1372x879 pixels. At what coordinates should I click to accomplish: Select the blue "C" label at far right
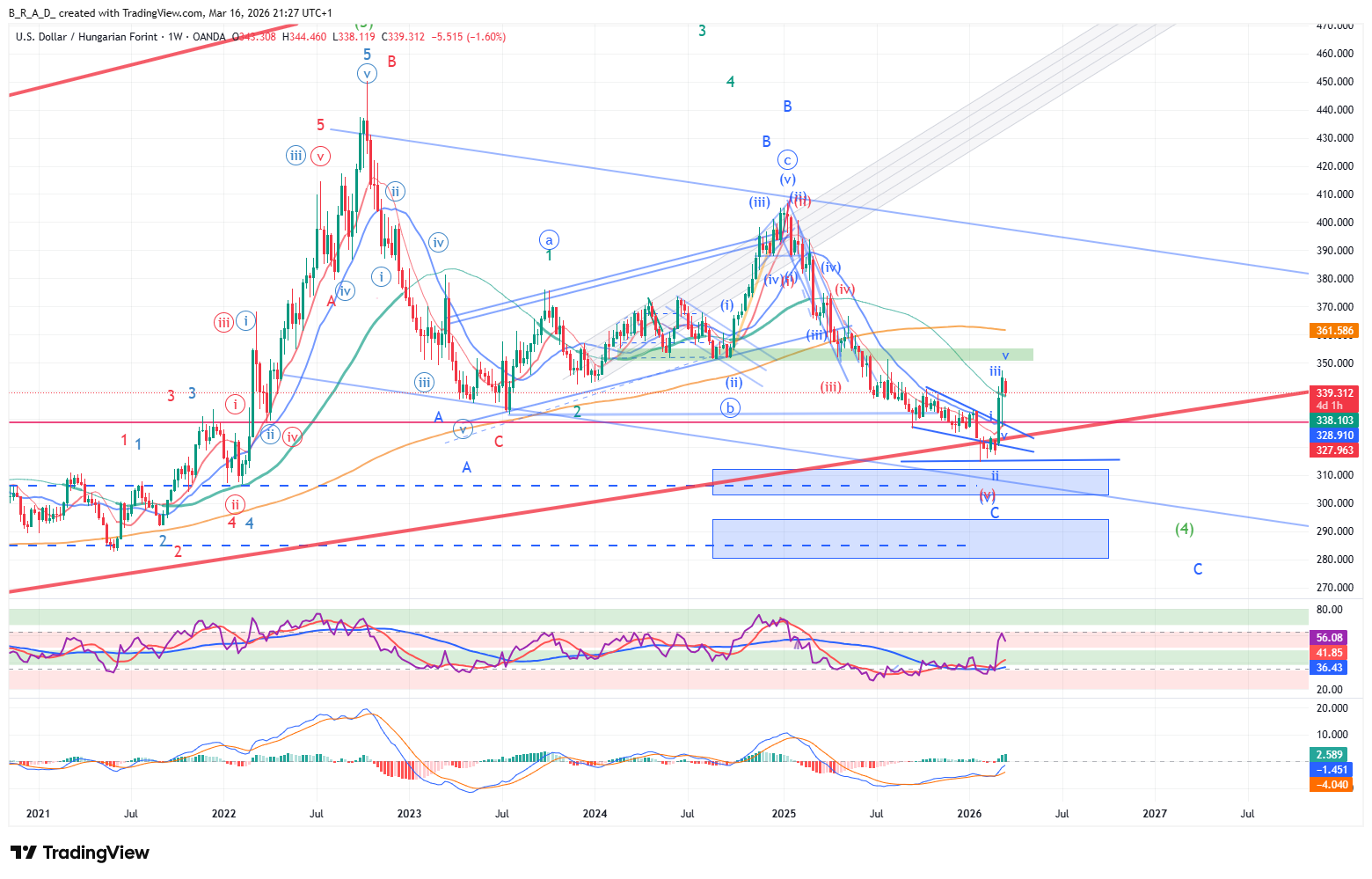[x=1197, y=569]
